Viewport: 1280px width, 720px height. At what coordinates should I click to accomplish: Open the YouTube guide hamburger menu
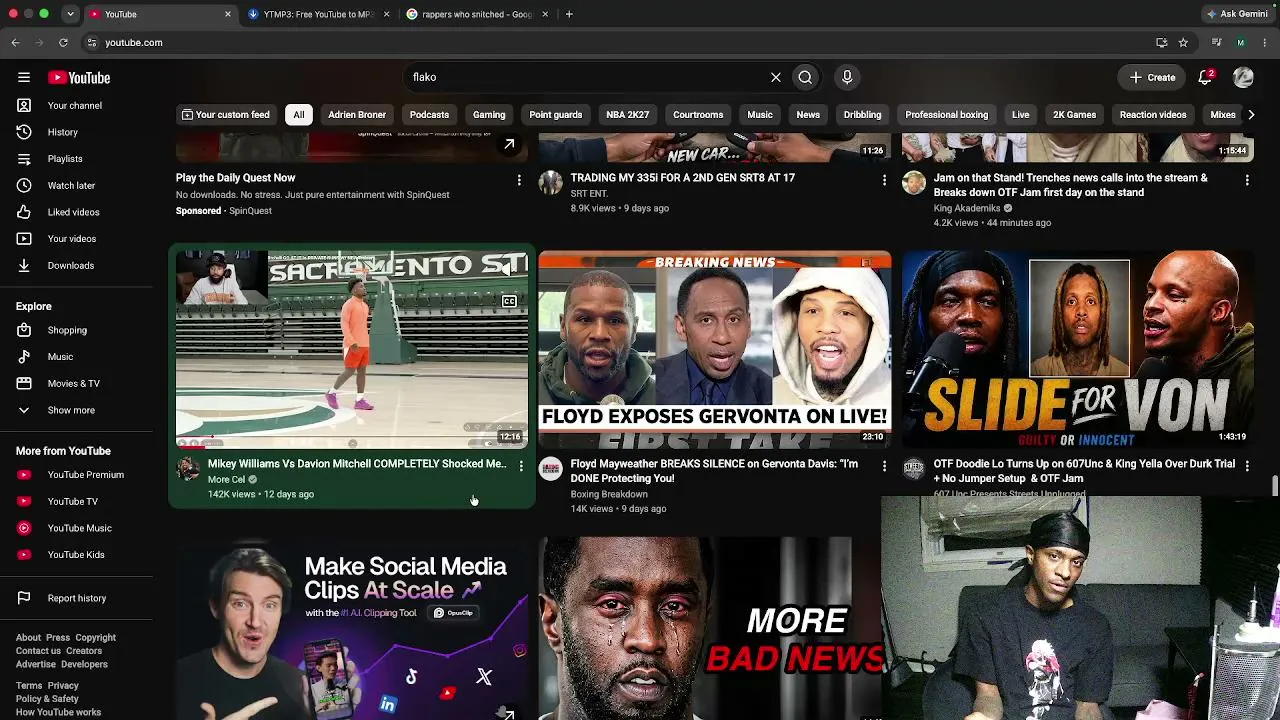tap(24, 77)
